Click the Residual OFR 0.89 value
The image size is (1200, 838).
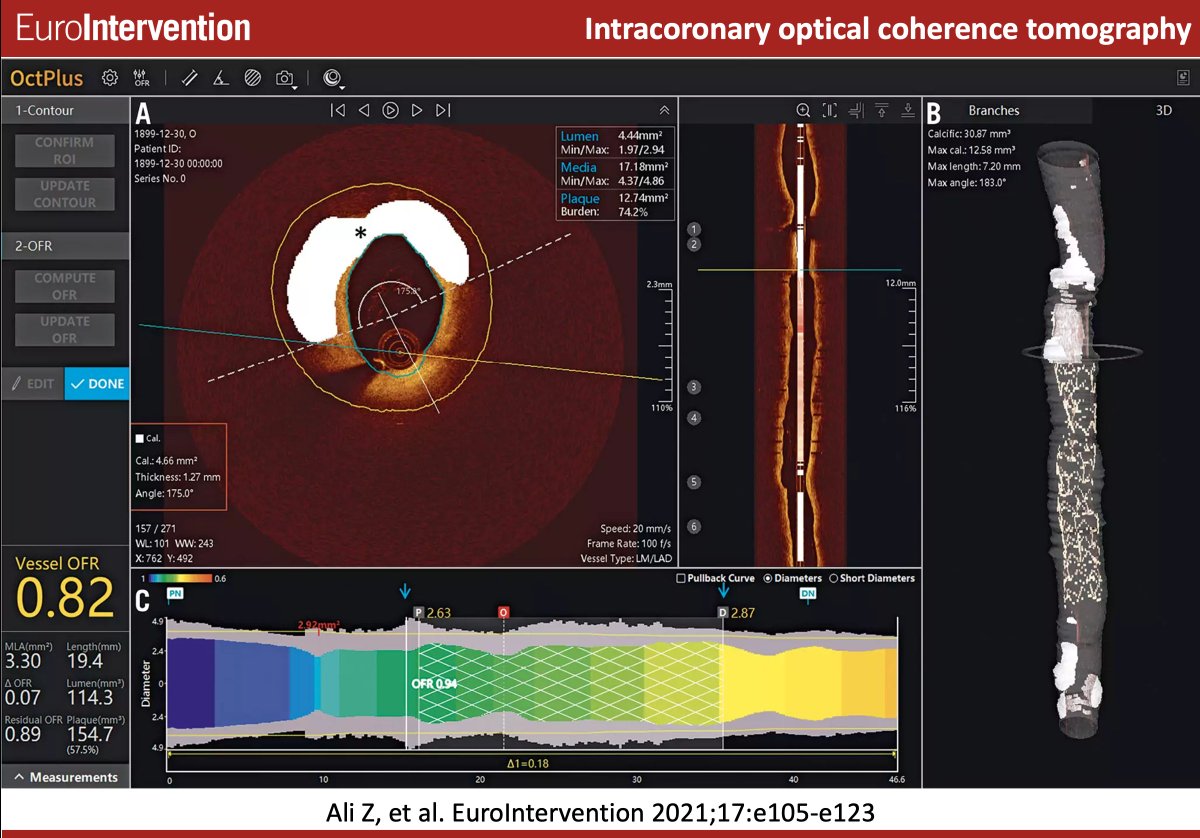21,733
